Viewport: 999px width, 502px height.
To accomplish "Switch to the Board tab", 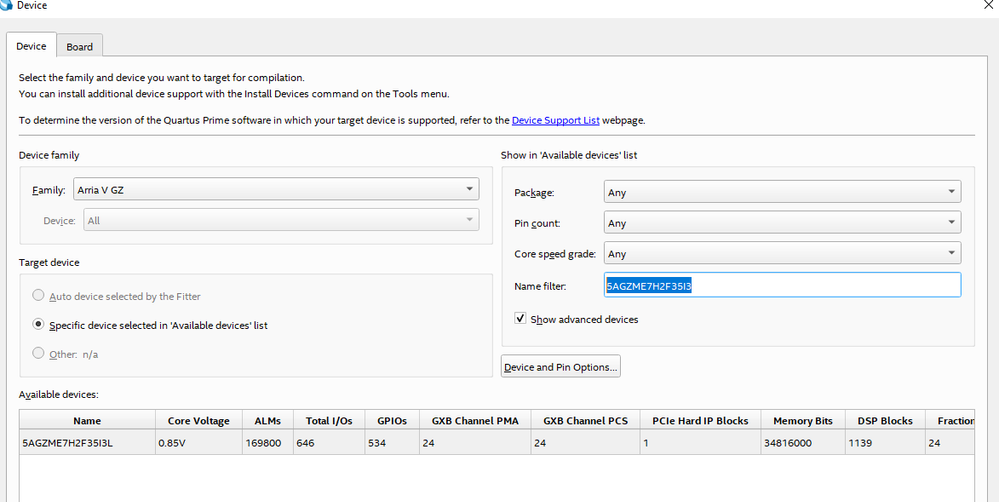I will 80,47.
